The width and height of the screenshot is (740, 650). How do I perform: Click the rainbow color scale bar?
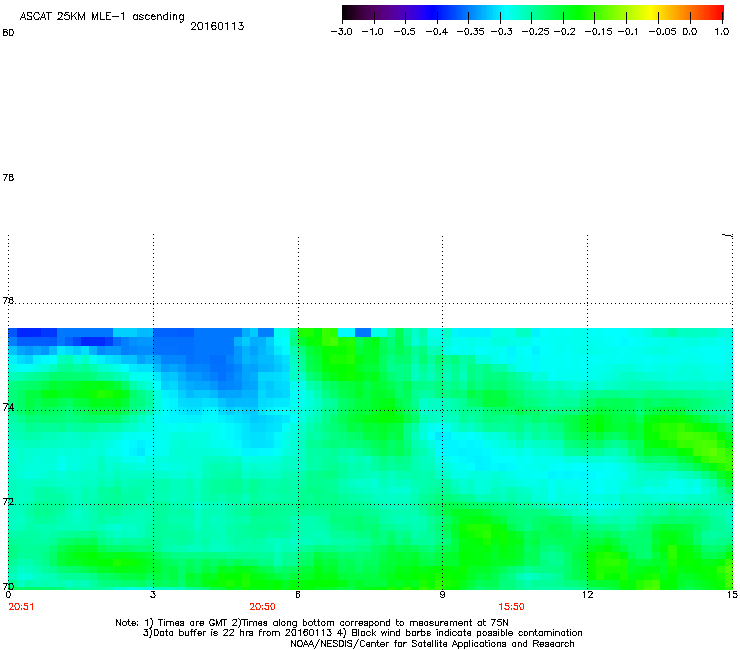[533, 12]
